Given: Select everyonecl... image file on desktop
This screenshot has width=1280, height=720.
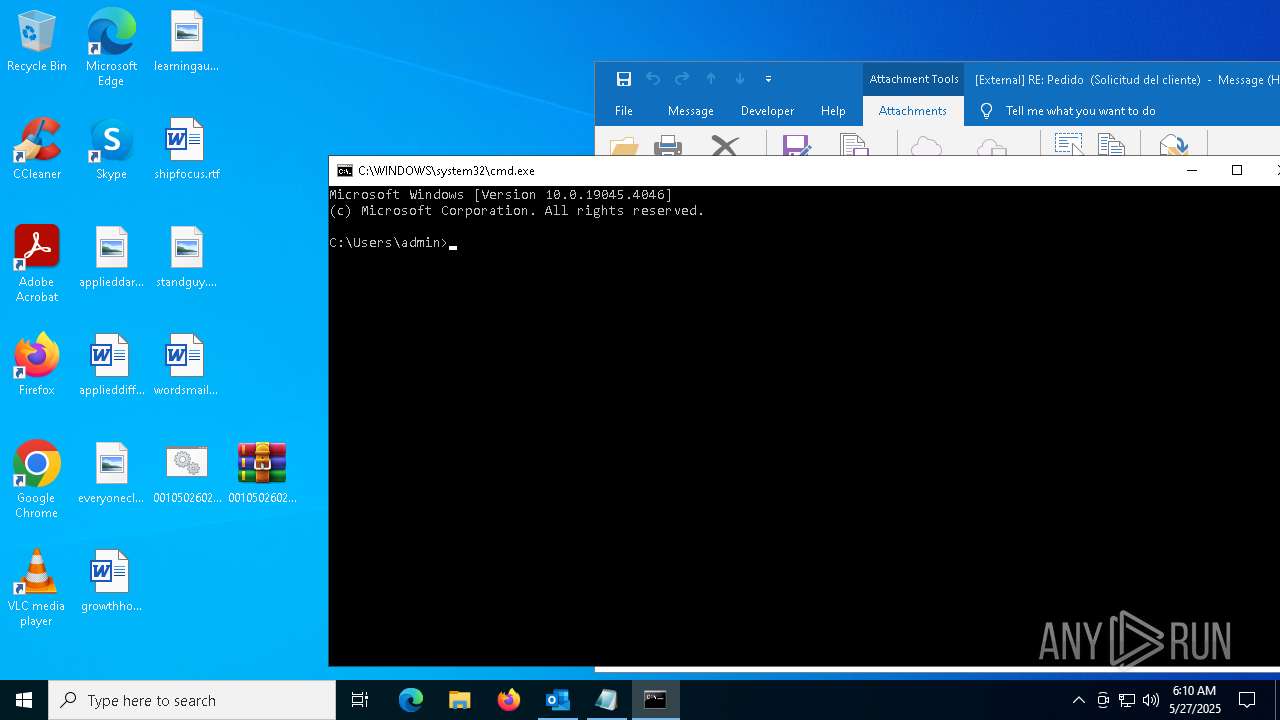Looking at the screenshot, I should tap(111, 474).
